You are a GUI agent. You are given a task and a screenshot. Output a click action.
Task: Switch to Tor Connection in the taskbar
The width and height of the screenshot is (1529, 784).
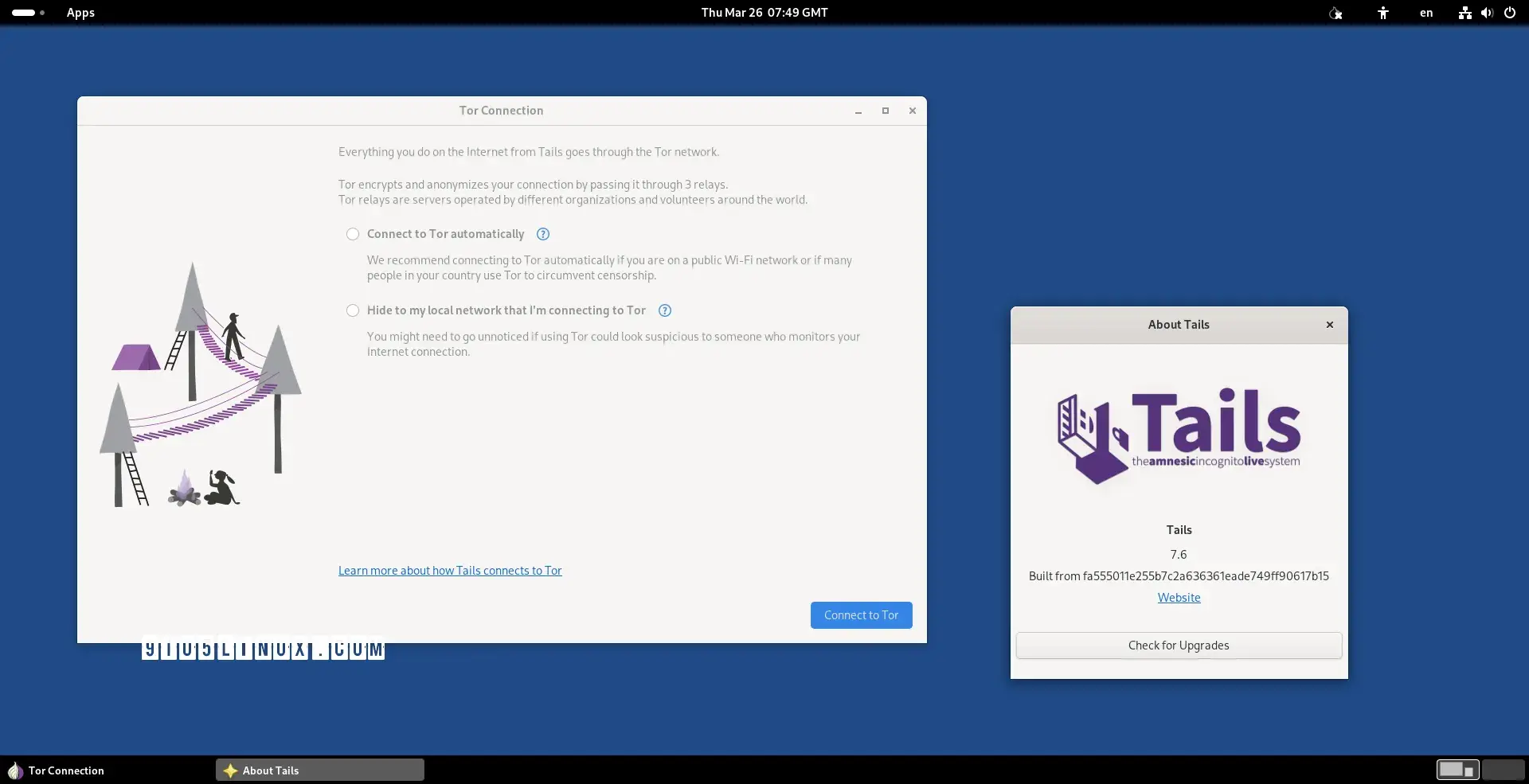point(66,770)
